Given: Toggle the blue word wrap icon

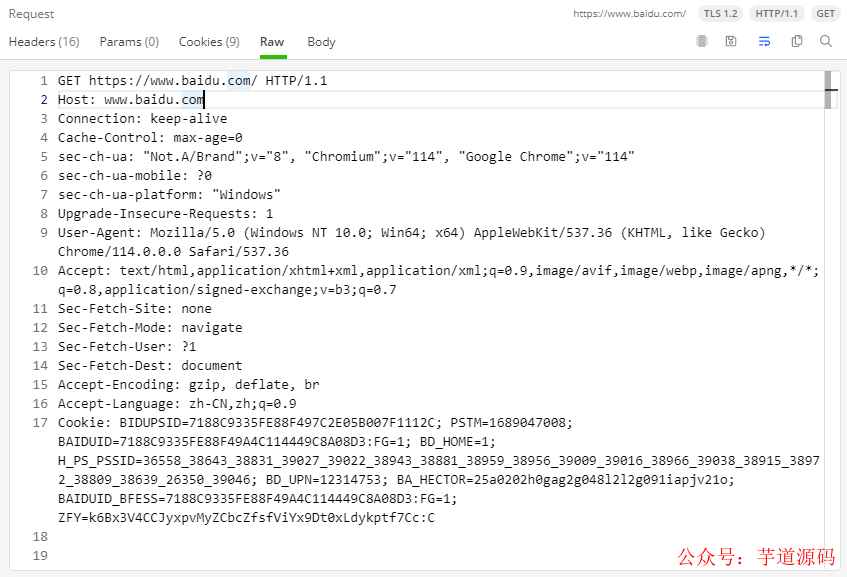Looking at the screenshot, I should click(x=764, y=41).
